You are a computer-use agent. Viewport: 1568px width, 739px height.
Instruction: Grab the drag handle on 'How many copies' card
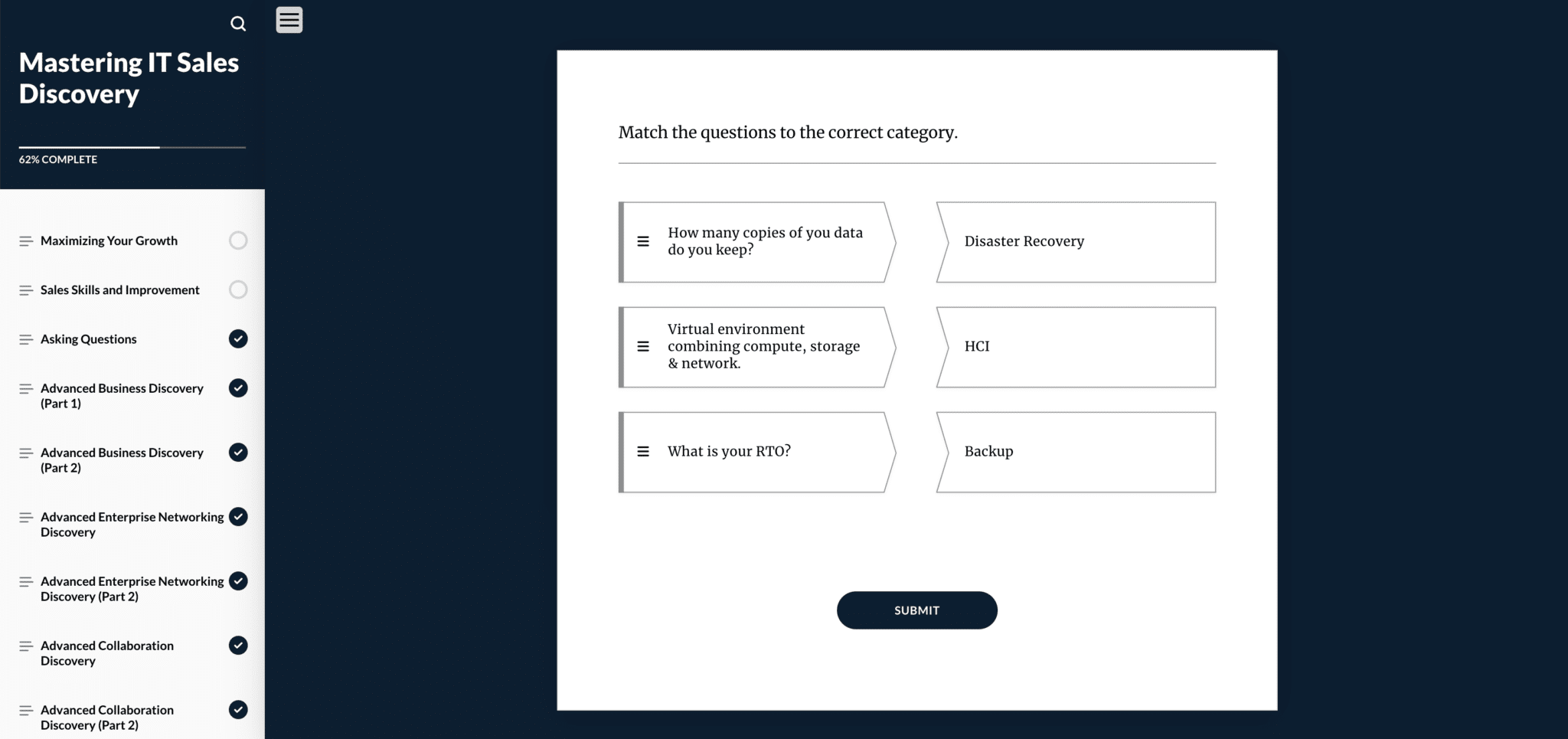tap(643, 242)
